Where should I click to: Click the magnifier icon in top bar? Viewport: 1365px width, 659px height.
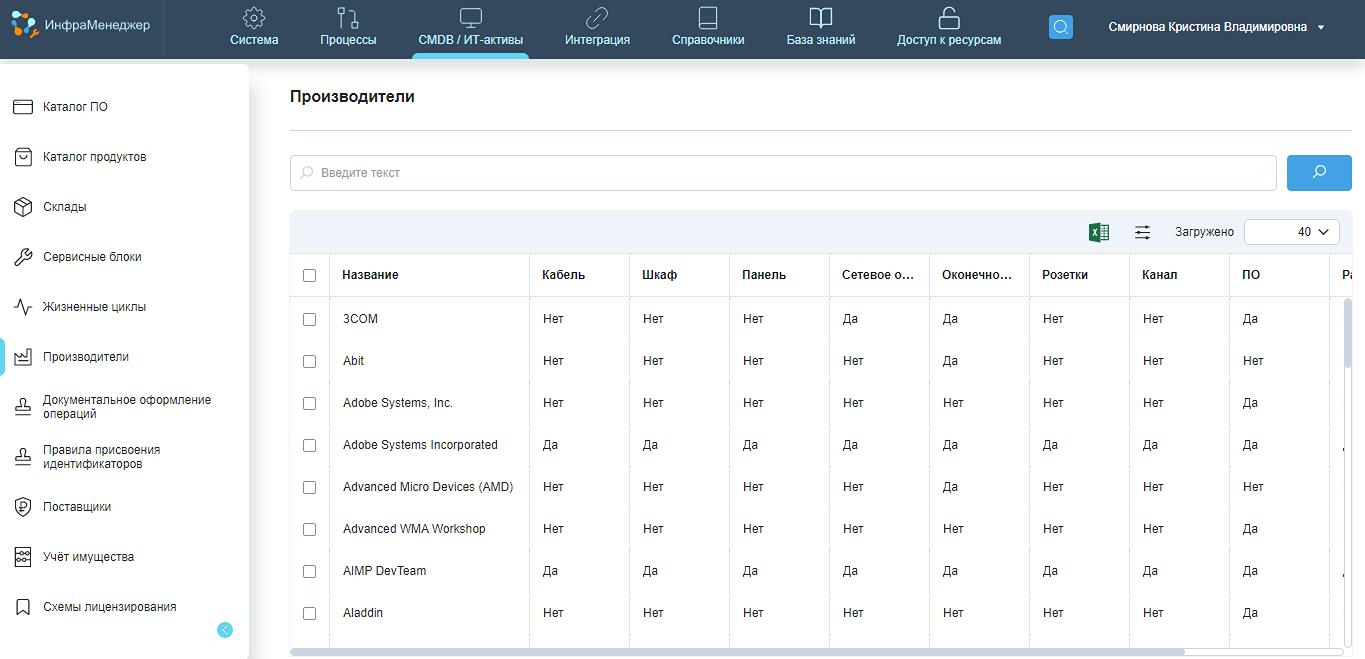pos(1060,27)
